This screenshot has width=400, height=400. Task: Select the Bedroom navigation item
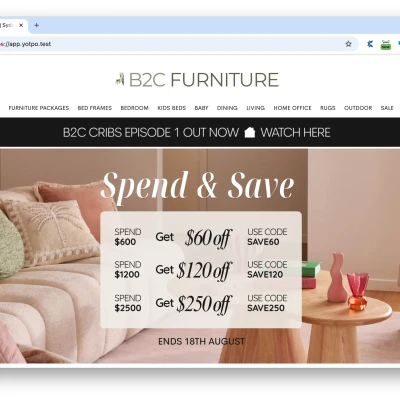(135, 108)
